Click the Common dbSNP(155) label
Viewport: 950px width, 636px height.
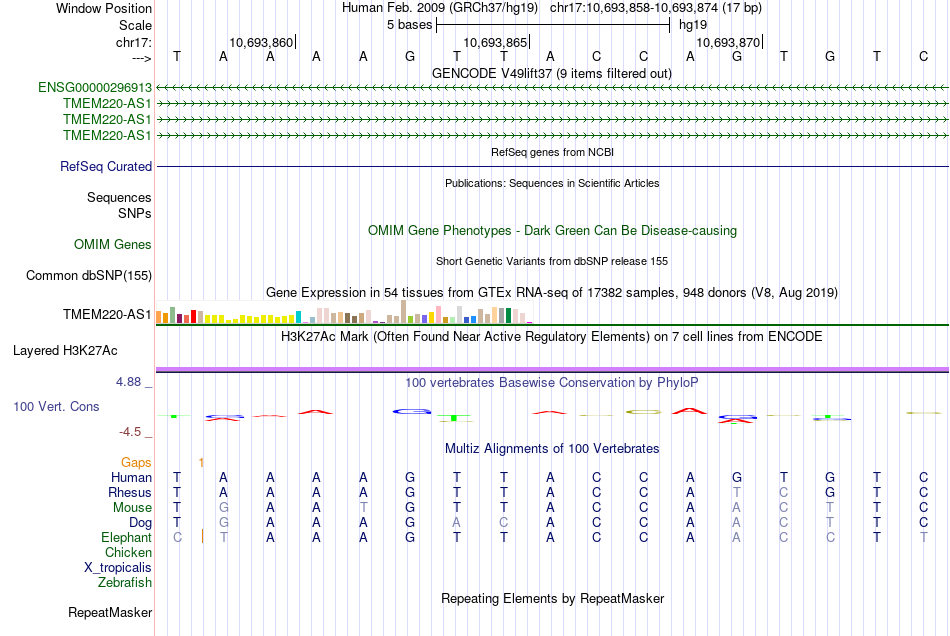tap(88, 276)
